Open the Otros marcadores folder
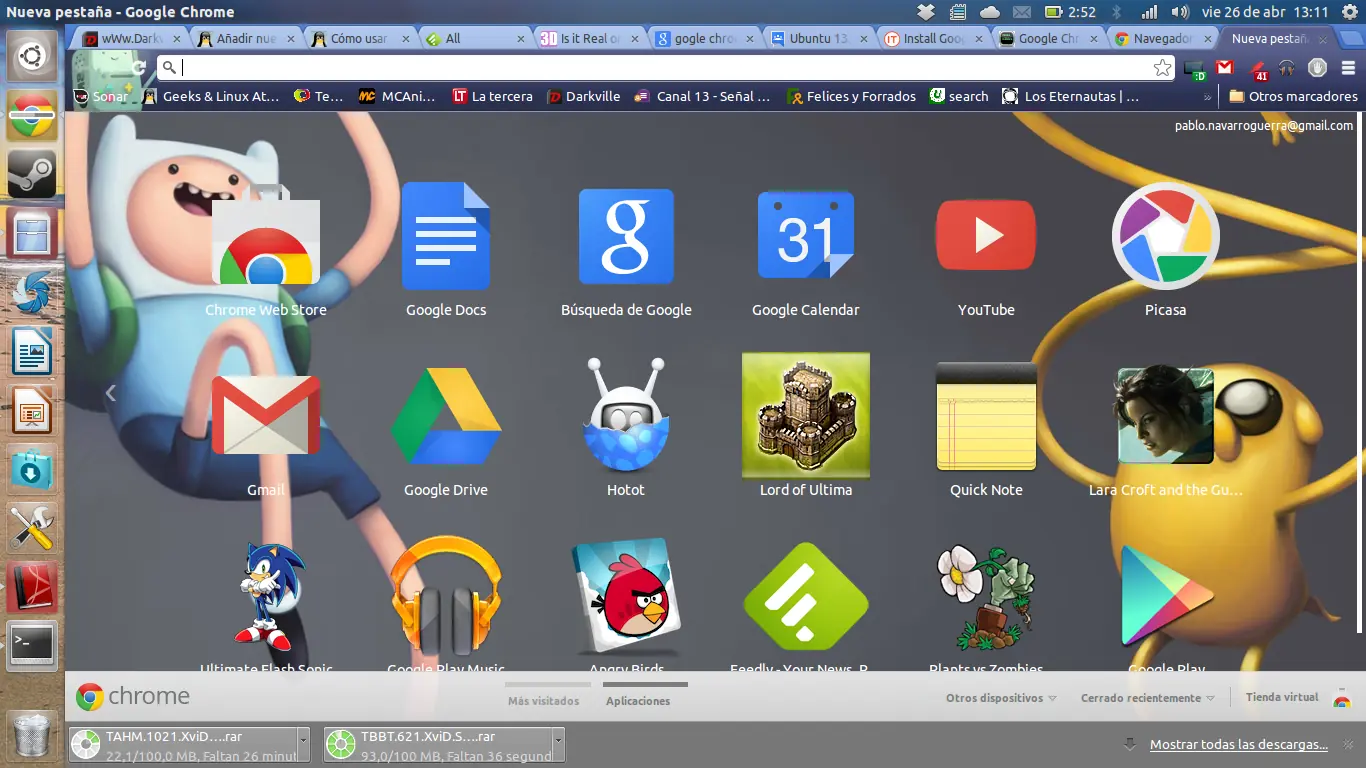Image resolution: width=1366 pixels, height=768 pixels. 1293,97
